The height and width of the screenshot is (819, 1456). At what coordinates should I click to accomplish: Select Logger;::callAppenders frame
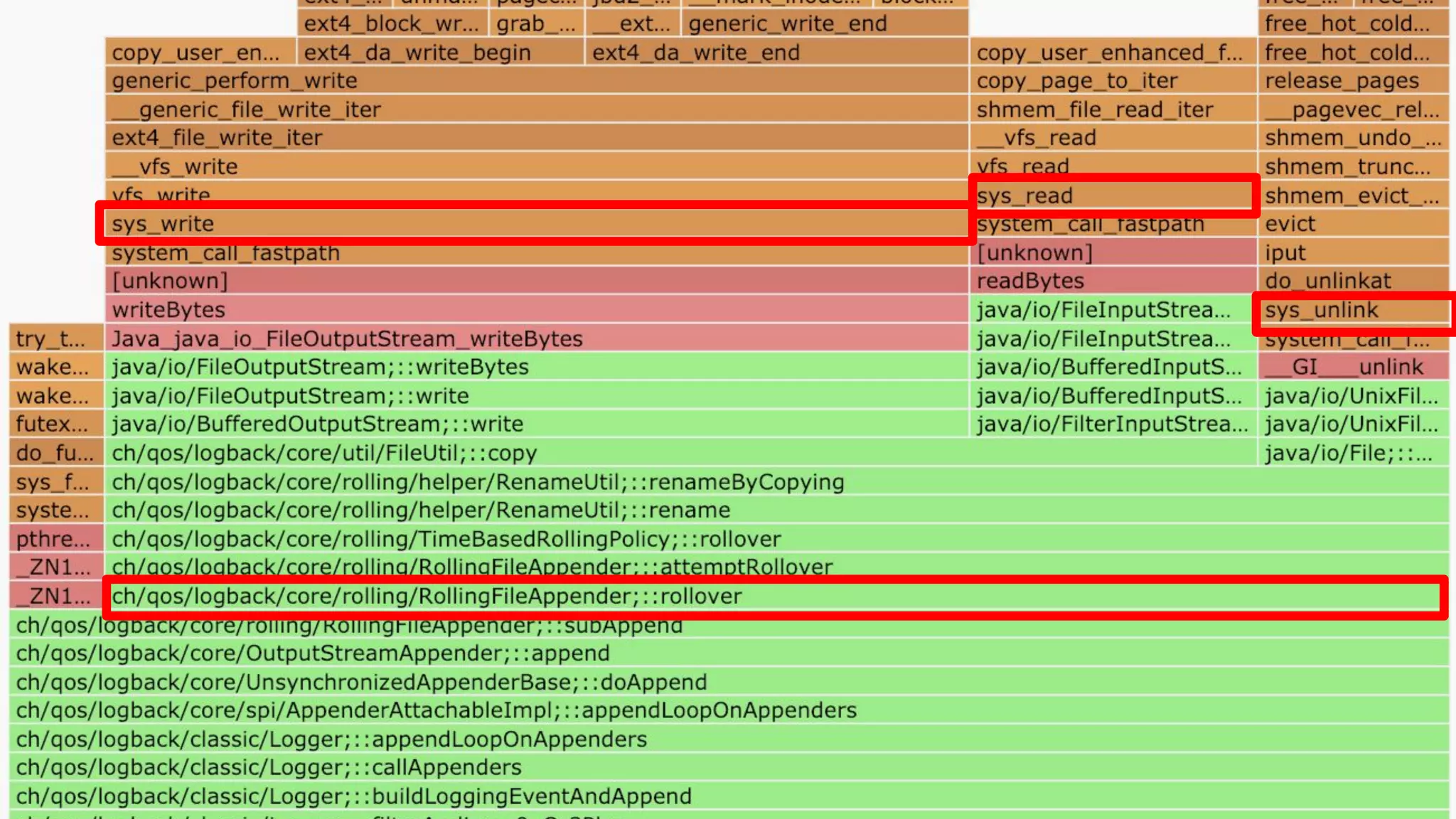click(x=729, y=768)
